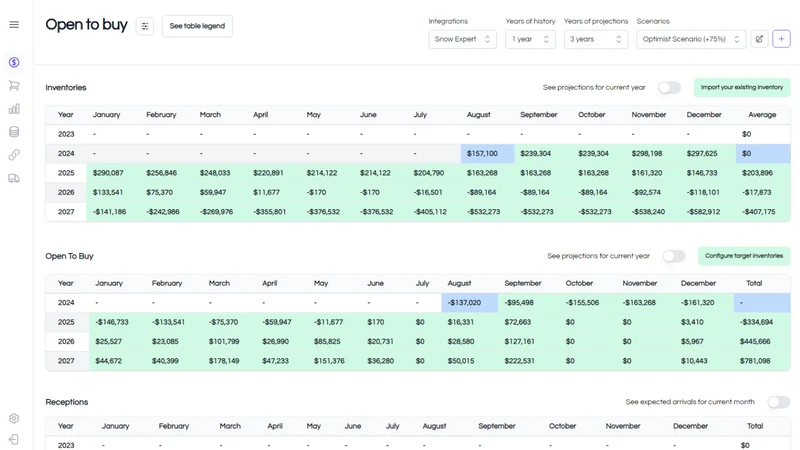Click the $298,198 November 2024 inventory cell
This screenshot has height=450, width=800.
[653, 154]
